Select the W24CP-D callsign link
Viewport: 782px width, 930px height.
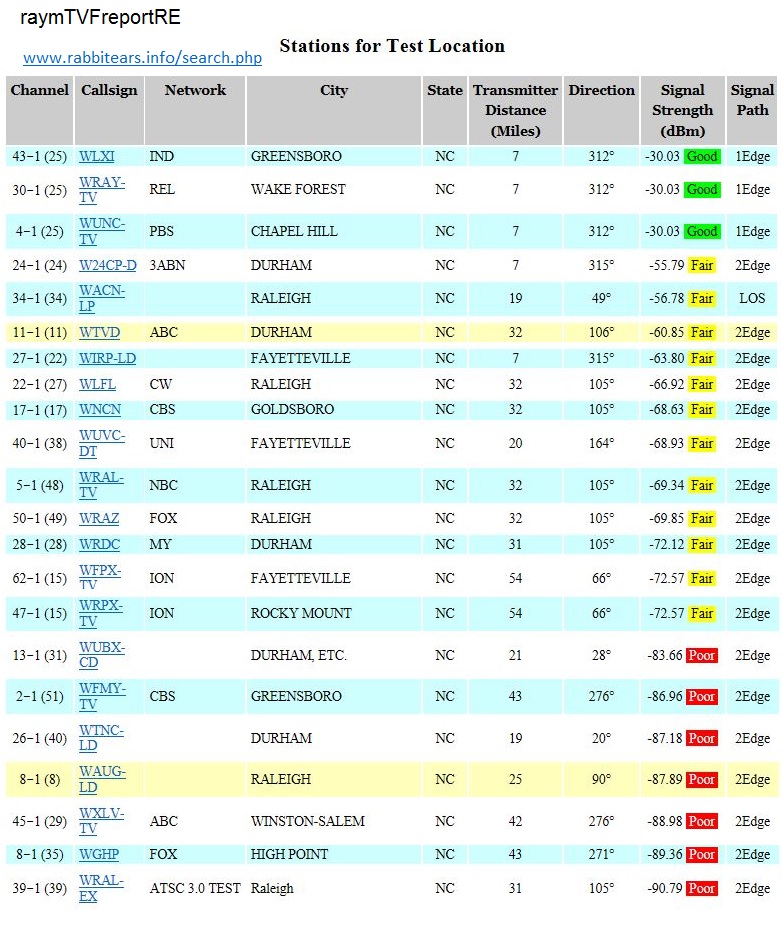tap(108, 266)
